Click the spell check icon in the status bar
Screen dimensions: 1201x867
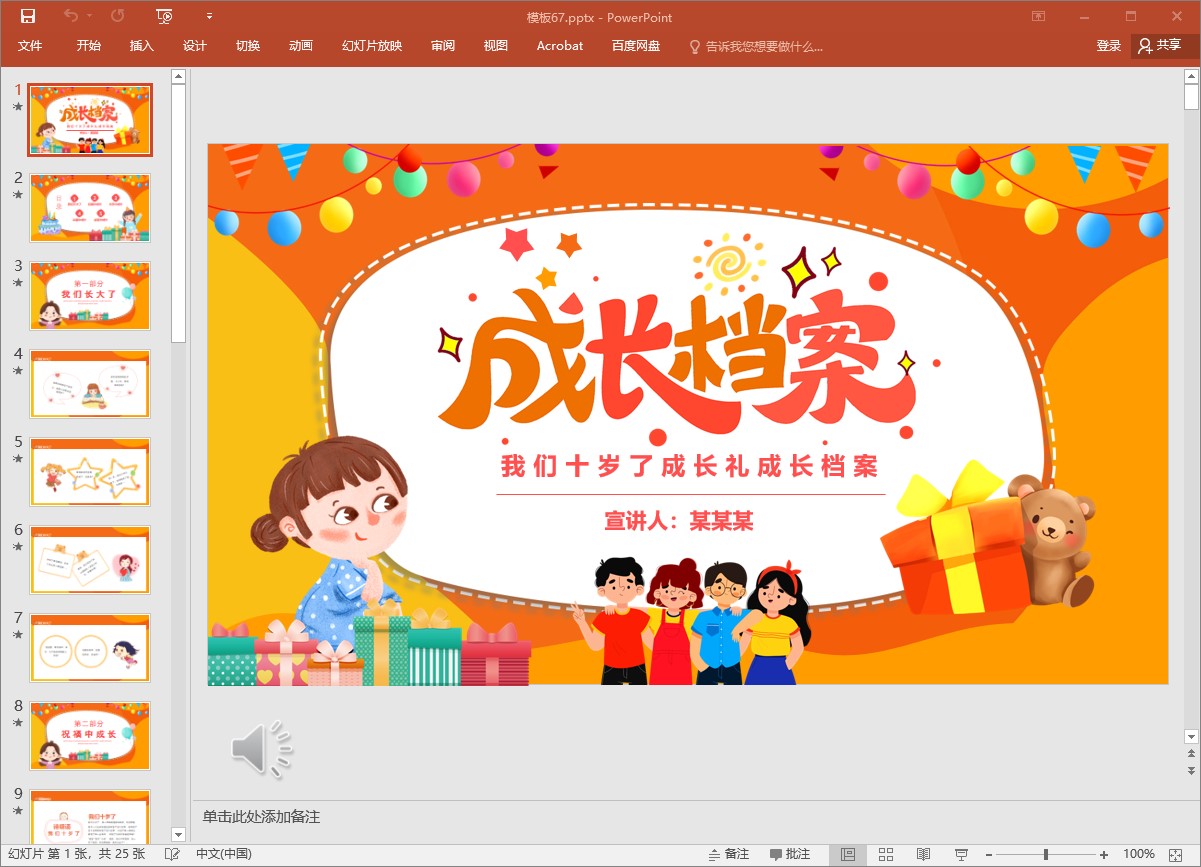coord(172,854)
